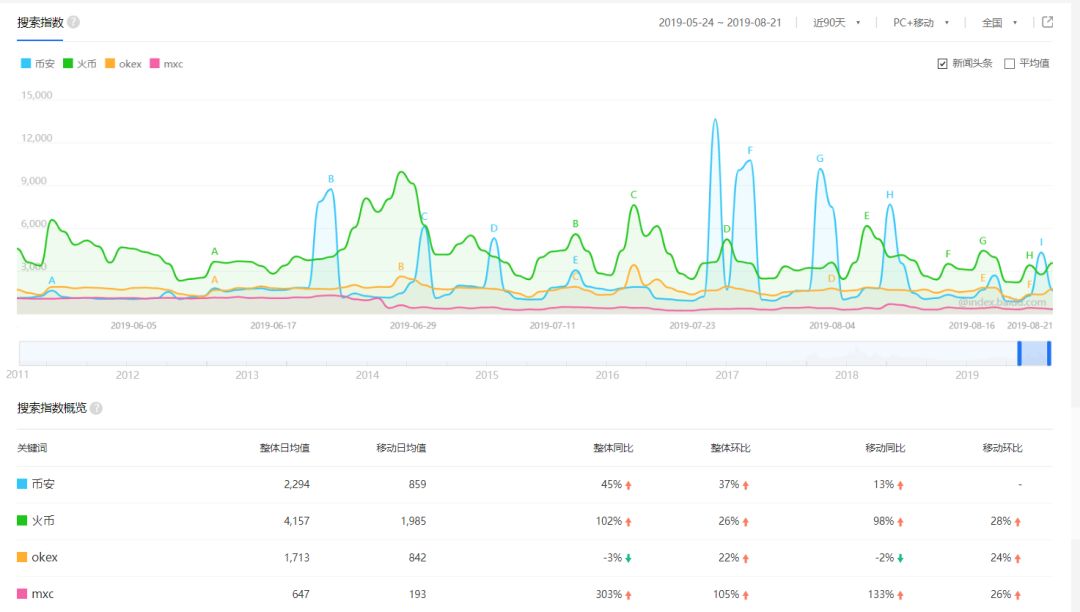Open the 近90天 time range dropdown
The width and height of the screenshot is (1080, 612).
click(836, 23)
